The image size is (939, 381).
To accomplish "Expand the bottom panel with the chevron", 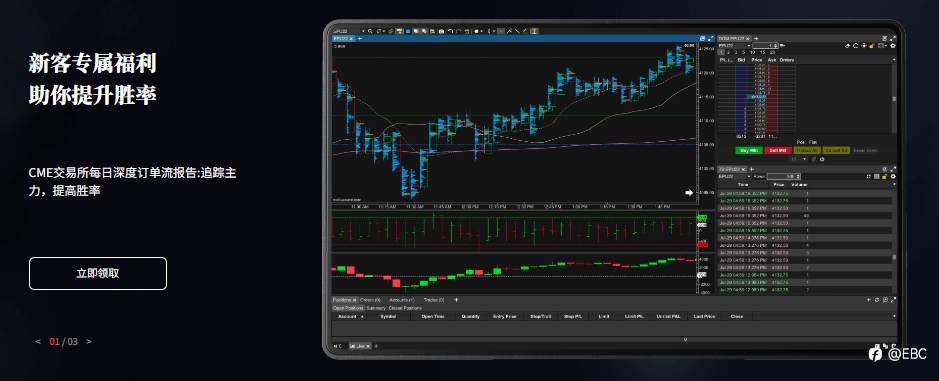I will tap(686, 340).
